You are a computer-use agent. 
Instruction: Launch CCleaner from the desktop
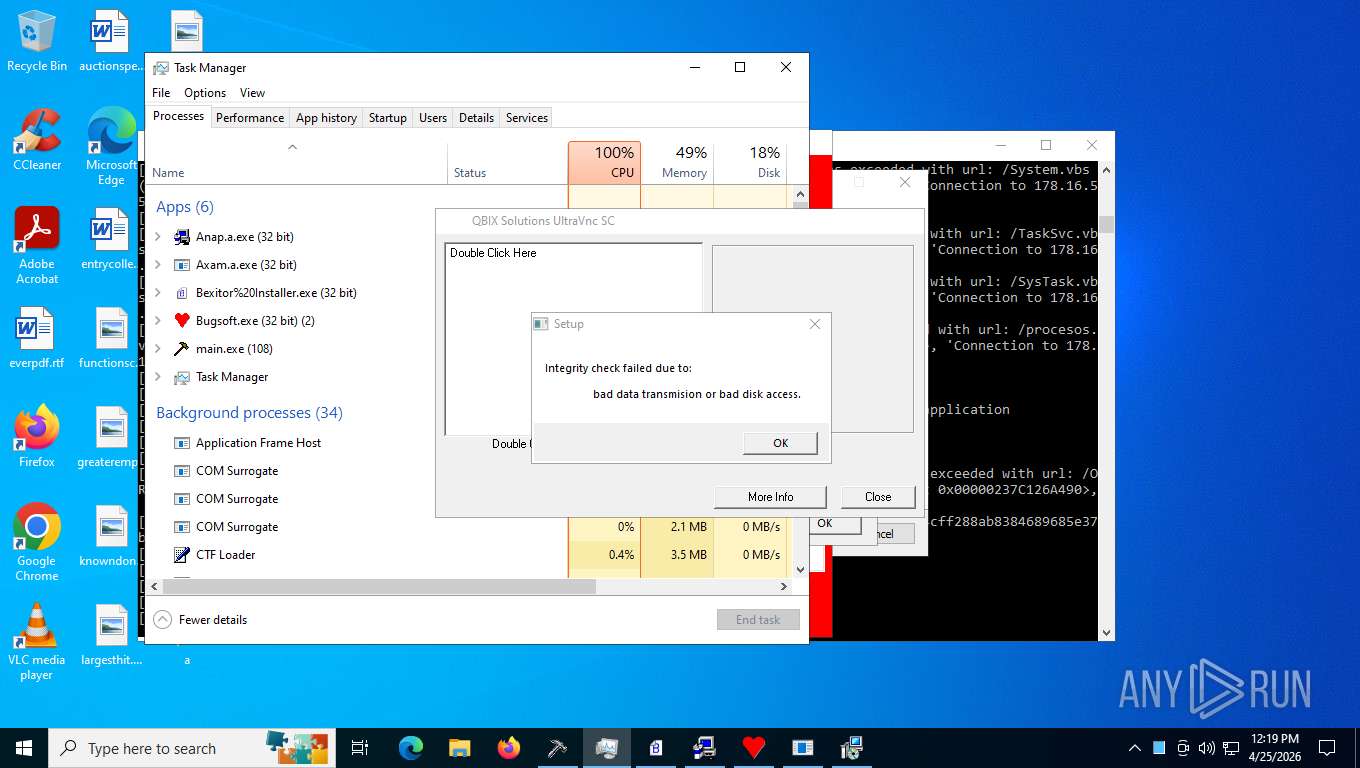click(37, 139)
